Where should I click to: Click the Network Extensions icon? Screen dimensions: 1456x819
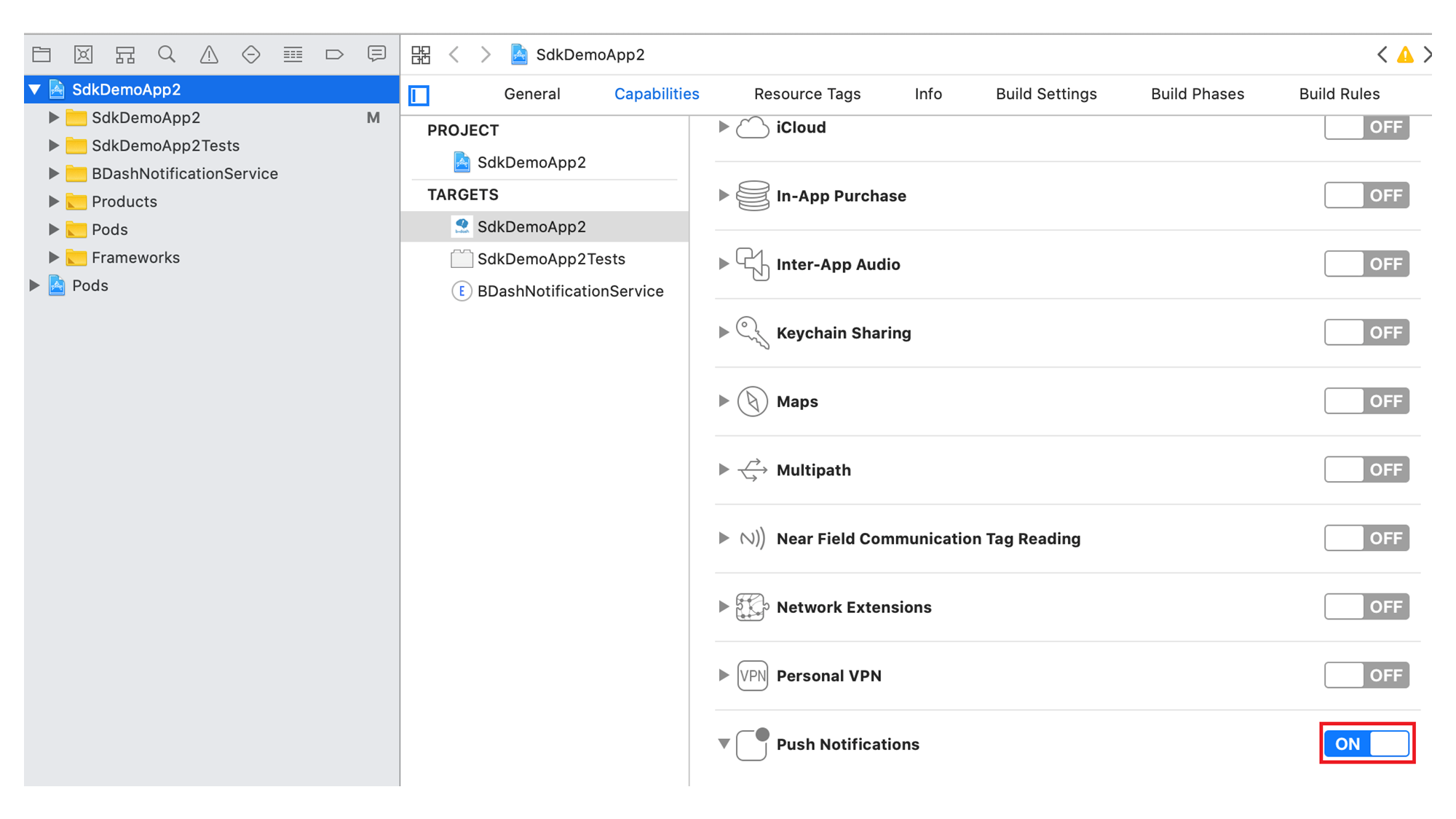pos(752,607)
